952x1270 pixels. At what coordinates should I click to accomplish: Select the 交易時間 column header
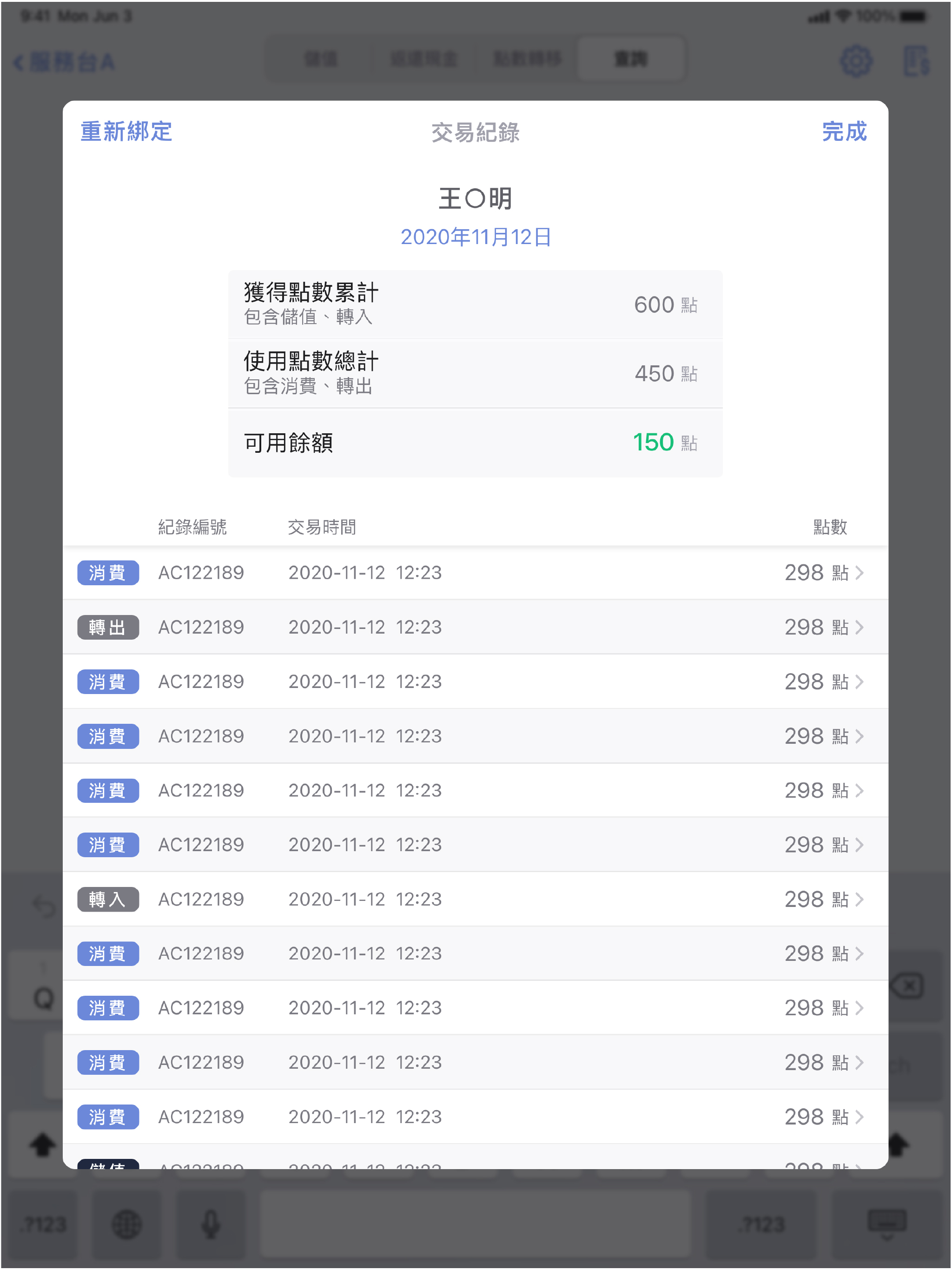pos(322,527)
